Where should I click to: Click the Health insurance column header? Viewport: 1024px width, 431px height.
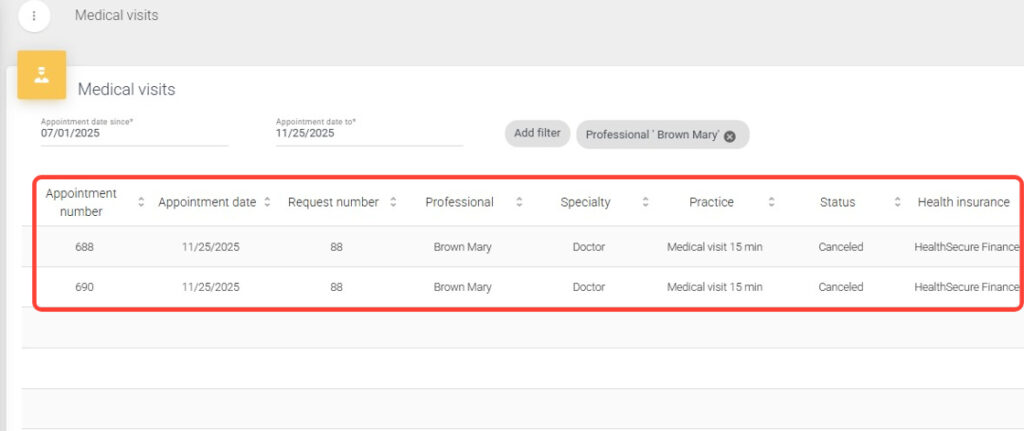[963, 202]
